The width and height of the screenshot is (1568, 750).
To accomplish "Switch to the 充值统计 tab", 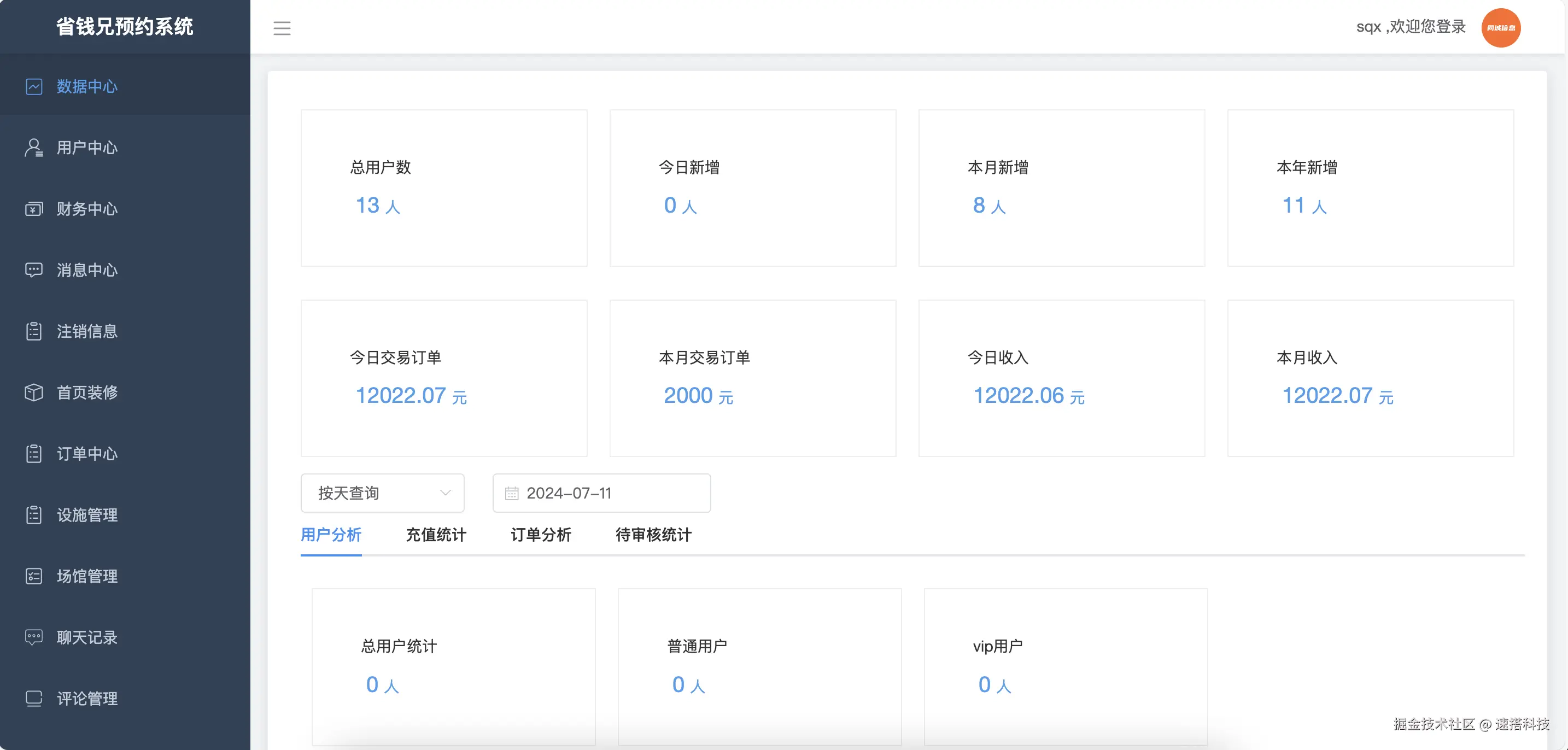I will point(435,535).
